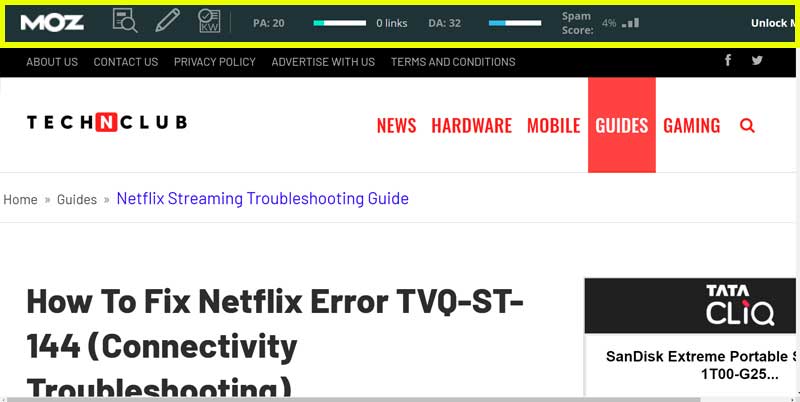Open the Twitter icon in top bar
800x402 pixels.
pyautogui.click(x=757, y=61)
